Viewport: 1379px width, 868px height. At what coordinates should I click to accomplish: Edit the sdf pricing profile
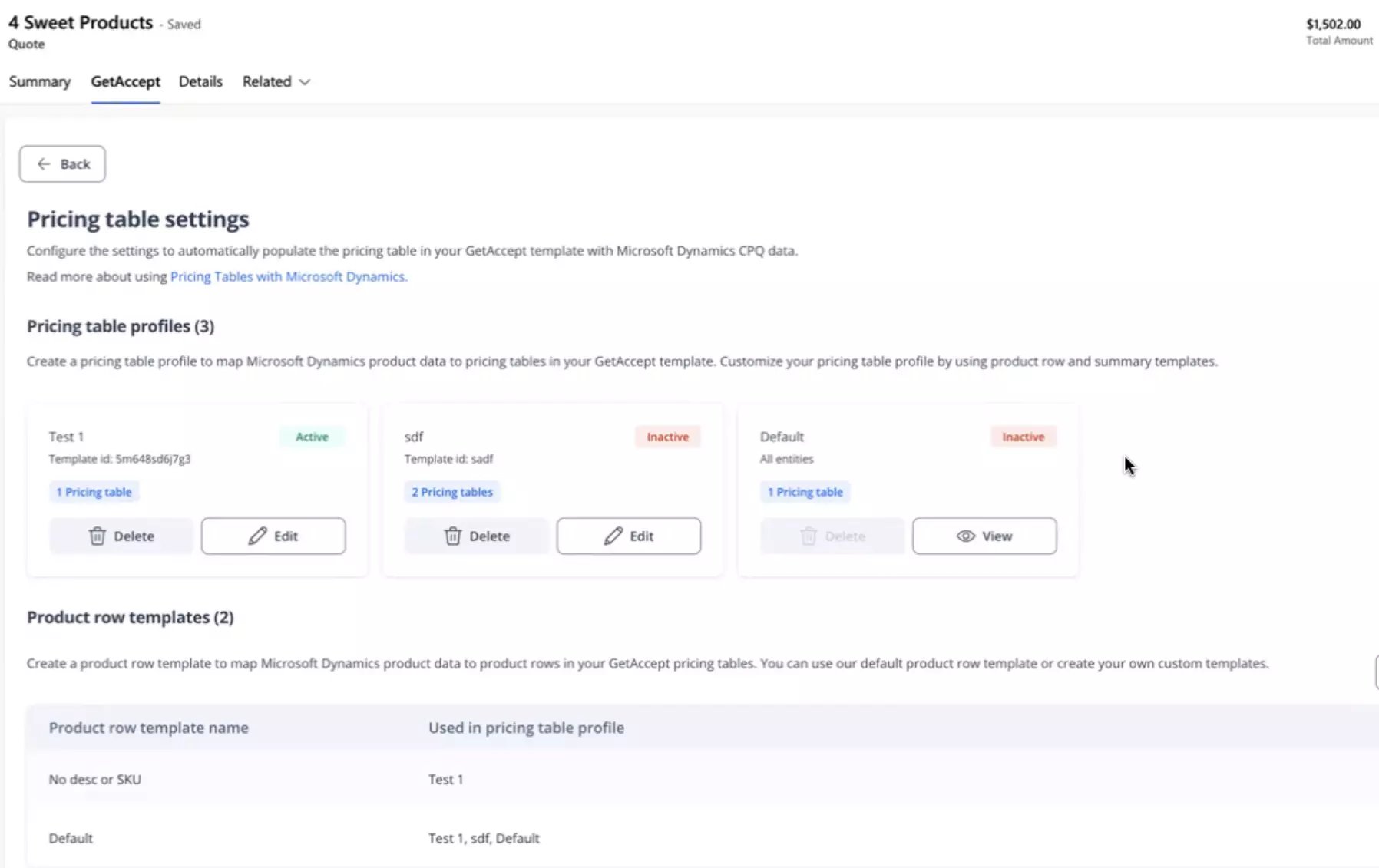coord(629,536)
